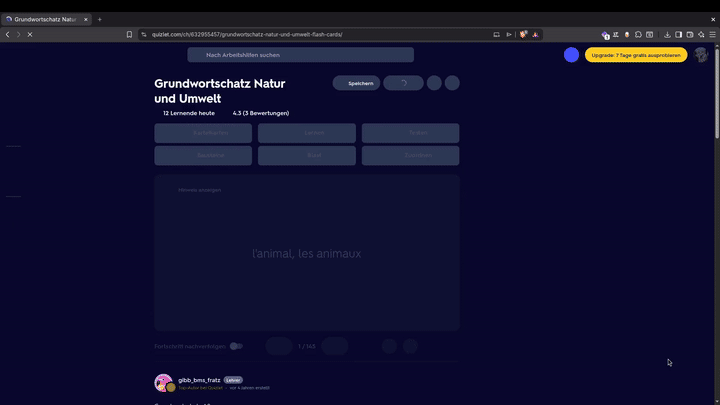The height and width of the screenshot is (405, 720).
Task: Toggle the browser sidebar panel
Action: (x=678, y=34)
